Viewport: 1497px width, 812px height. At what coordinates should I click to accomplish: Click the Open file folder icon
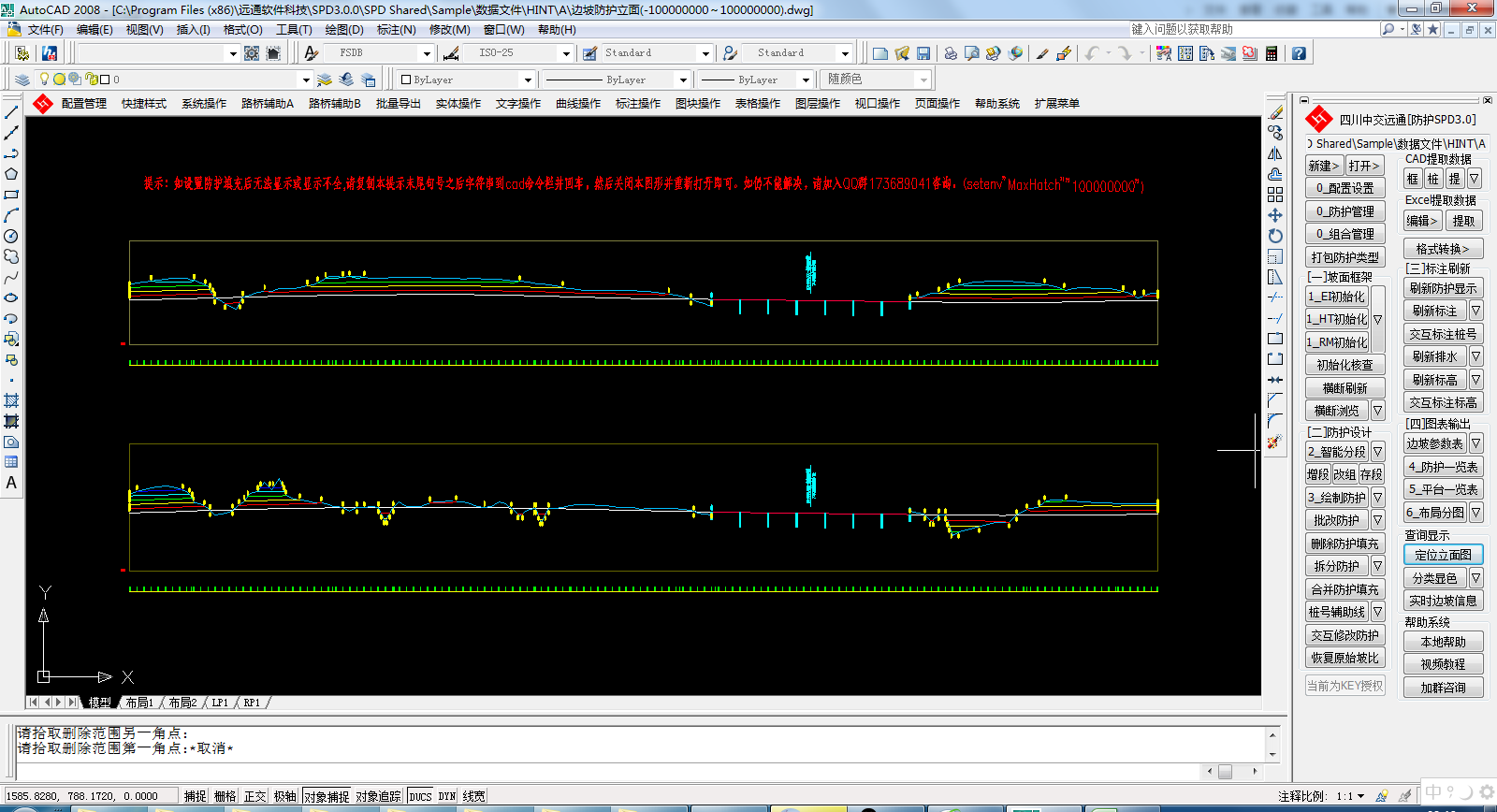[902, 53]
